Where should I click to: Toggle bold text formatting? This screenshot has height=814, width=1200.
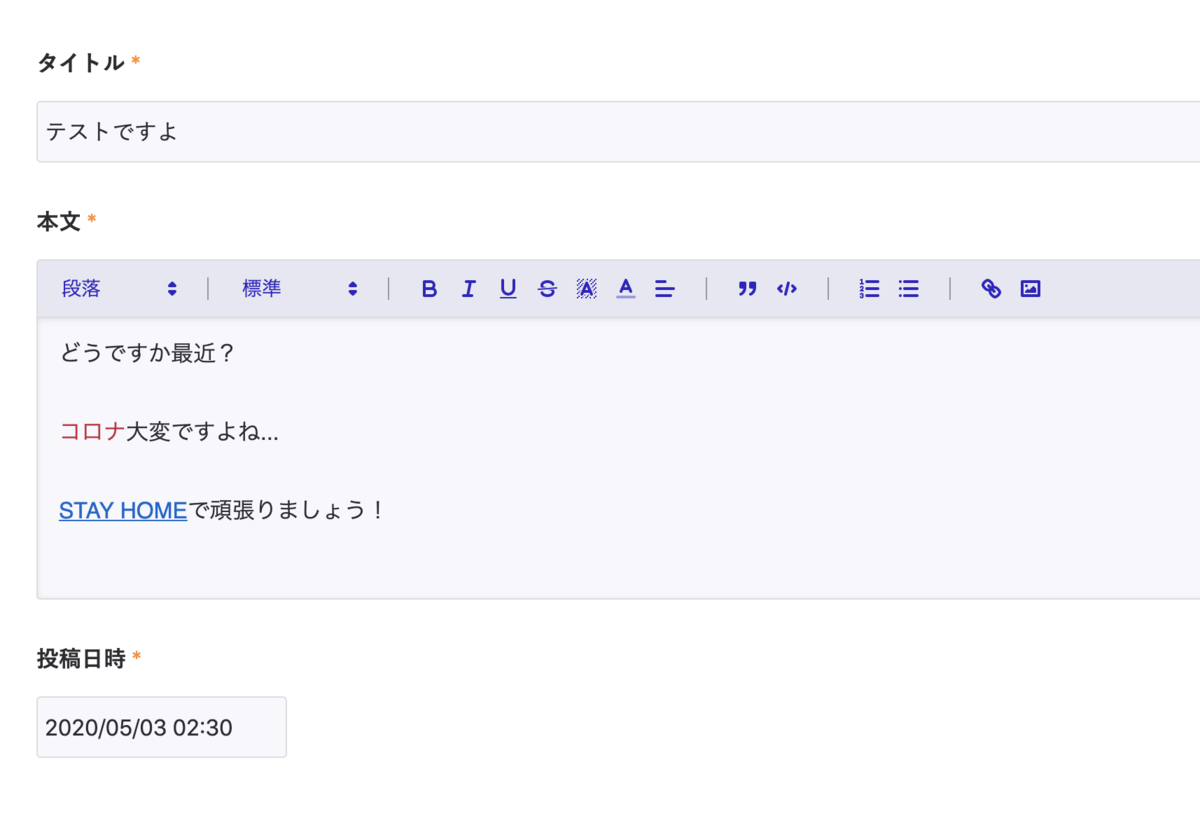[x=429, y=288]
